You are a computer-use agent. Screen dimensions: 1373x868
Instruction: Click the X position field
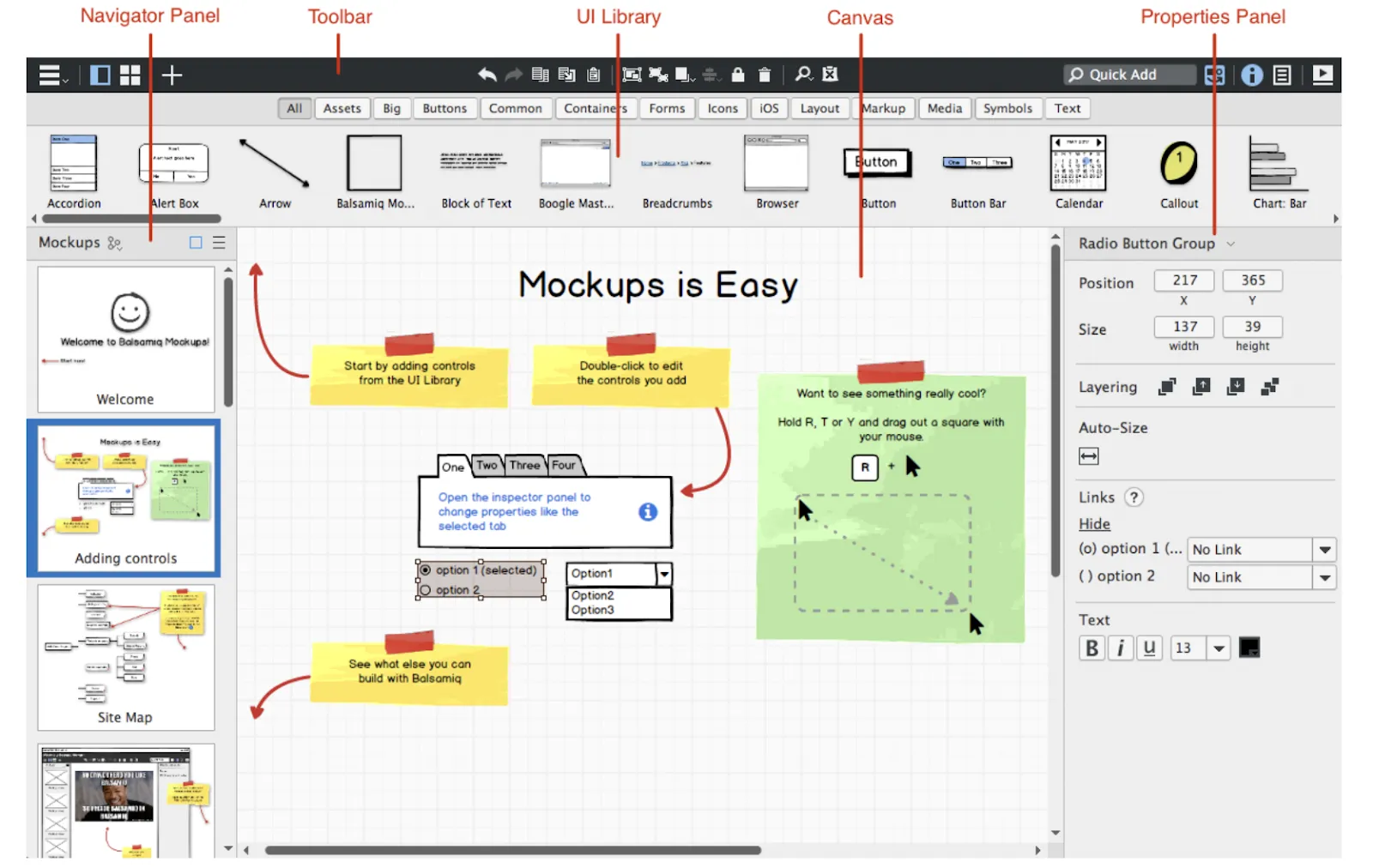pos(1183,280)
